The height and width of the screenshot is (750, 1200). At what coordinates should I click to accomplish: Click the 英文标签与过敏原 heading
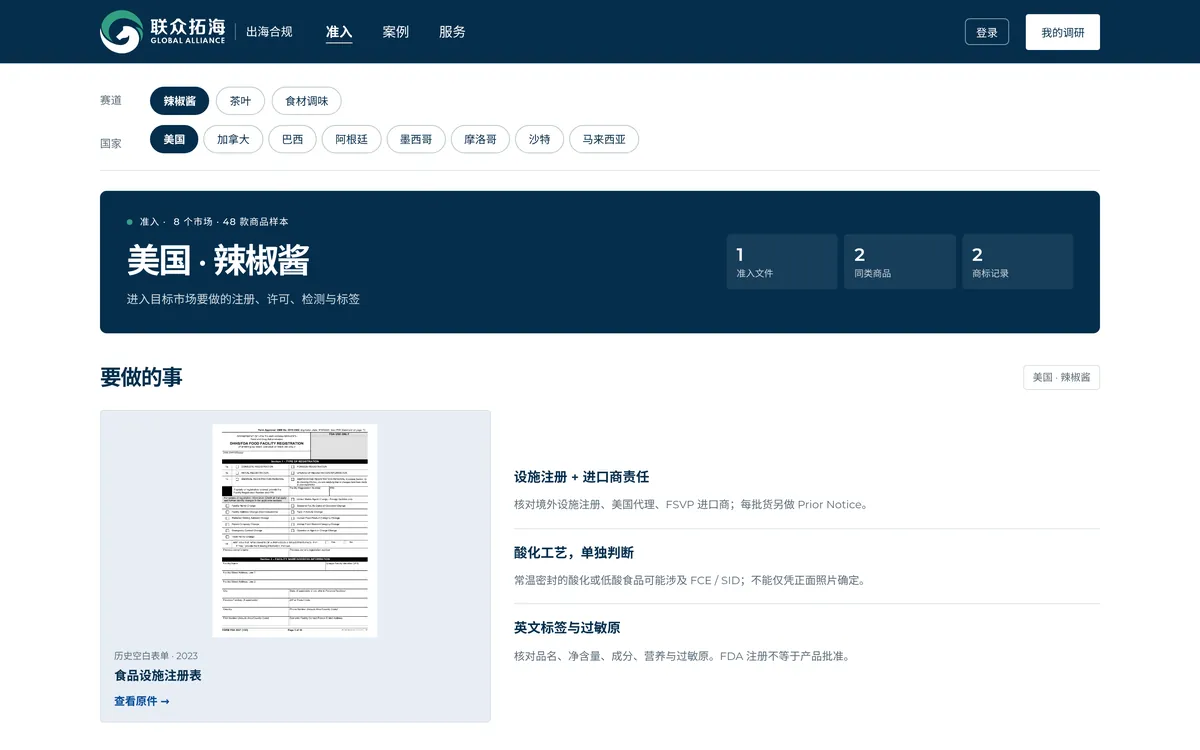[567, 628]
